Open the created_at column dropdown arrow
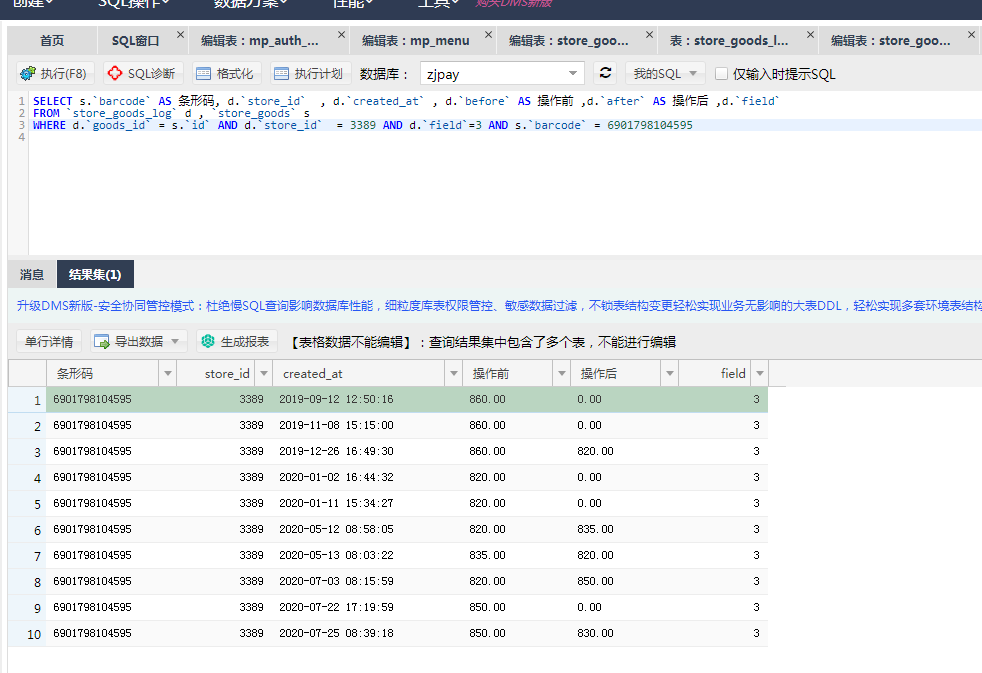This screenshot has width=982, height=673. click(453, 374)
